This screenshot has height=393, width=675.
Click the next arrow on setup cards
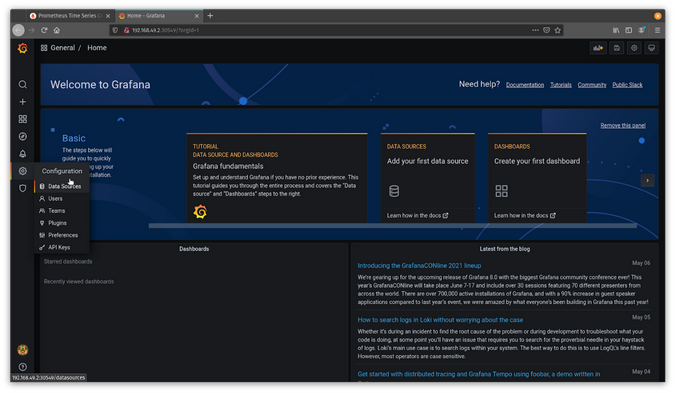(x=647, y=180)
